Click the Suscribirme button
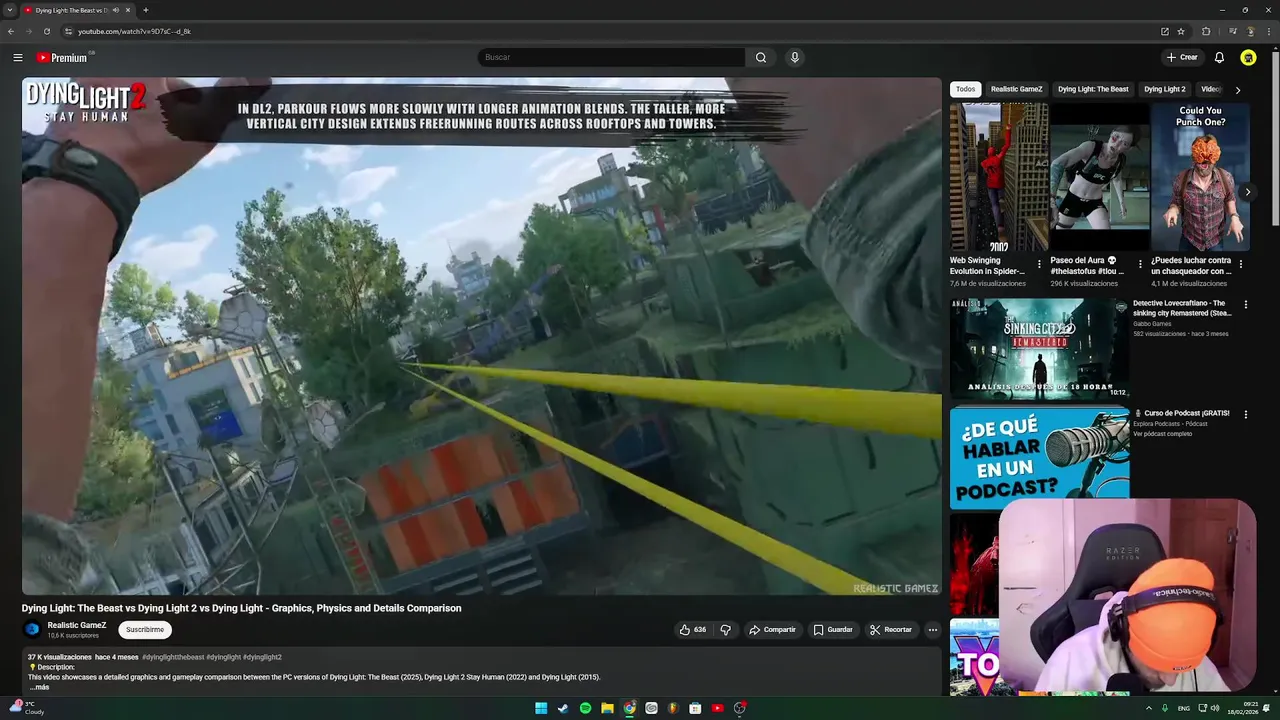The image size is (1280, 720). pos(145,630)
